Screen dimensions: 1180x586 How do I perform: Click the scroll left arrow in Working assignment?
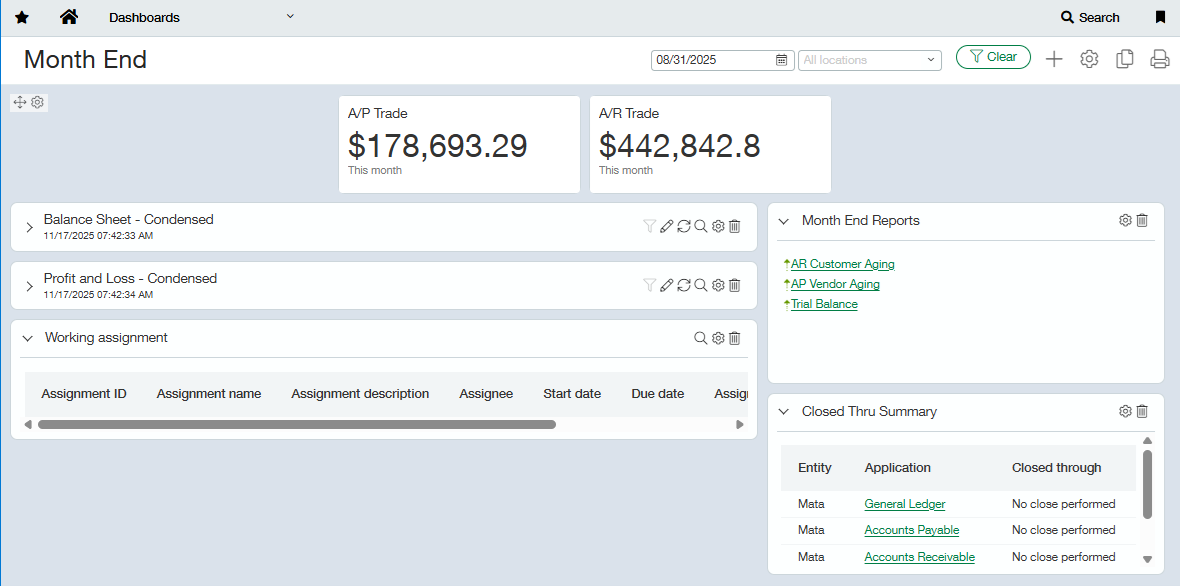pyautogui.click(x=28, y=425)
